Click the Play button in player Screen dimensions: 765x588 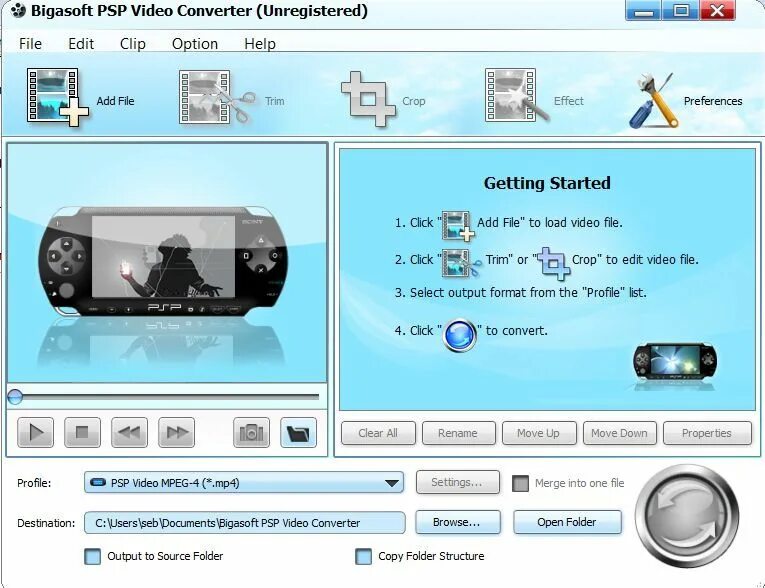[36, 432]
